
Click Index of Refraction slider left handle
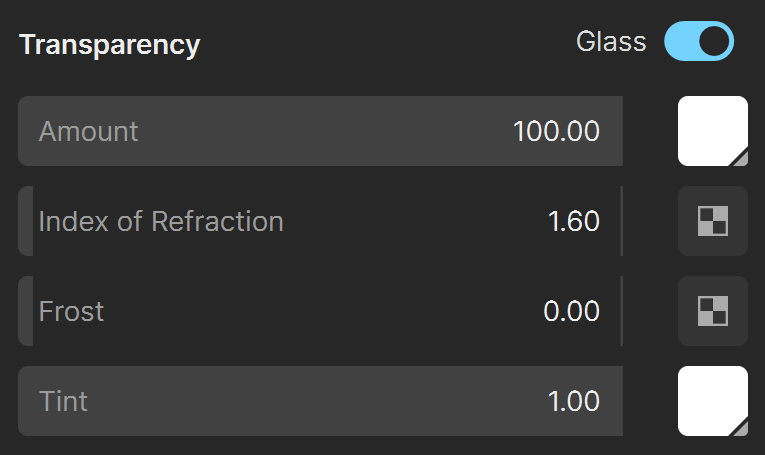(26, 221)
